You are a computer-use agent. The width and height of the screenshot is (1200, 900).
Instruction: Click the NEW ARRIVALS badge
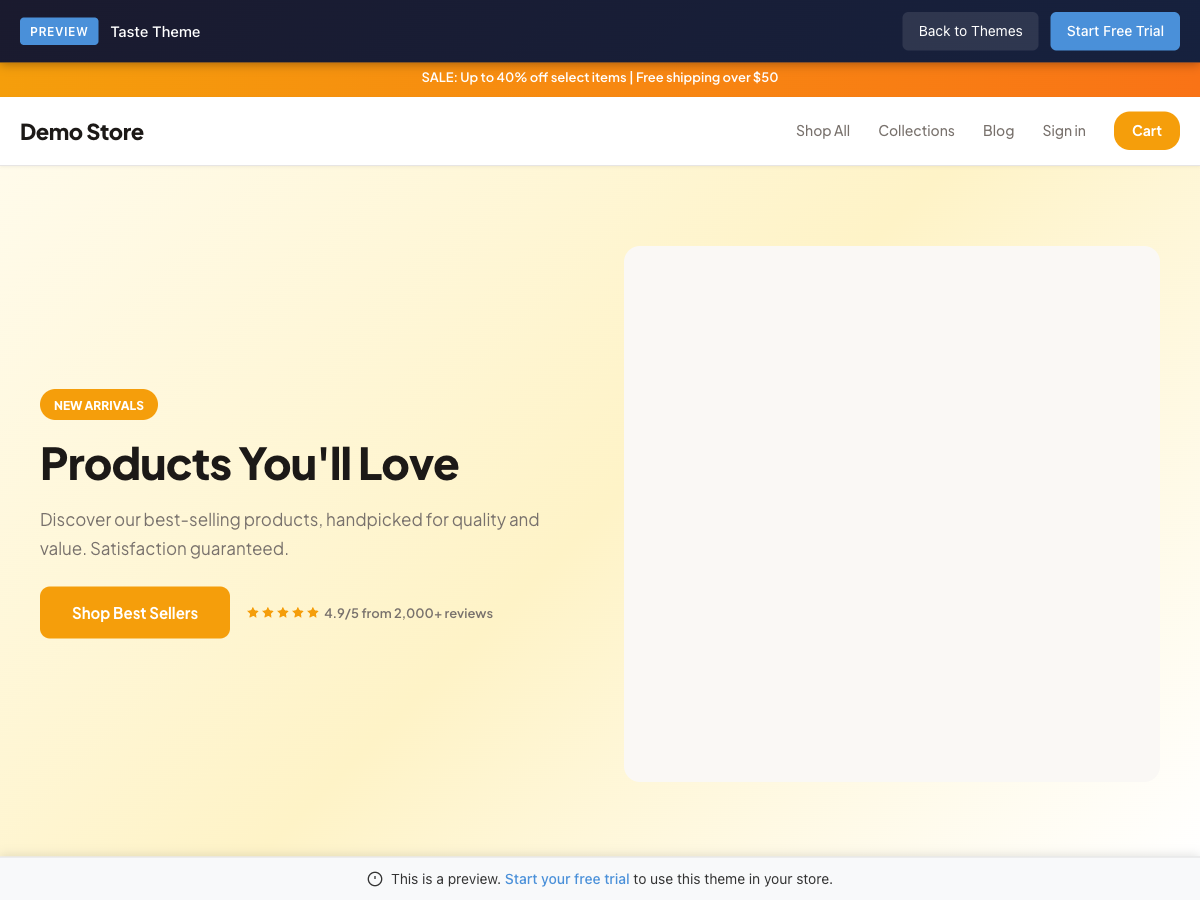coord(99,405)
